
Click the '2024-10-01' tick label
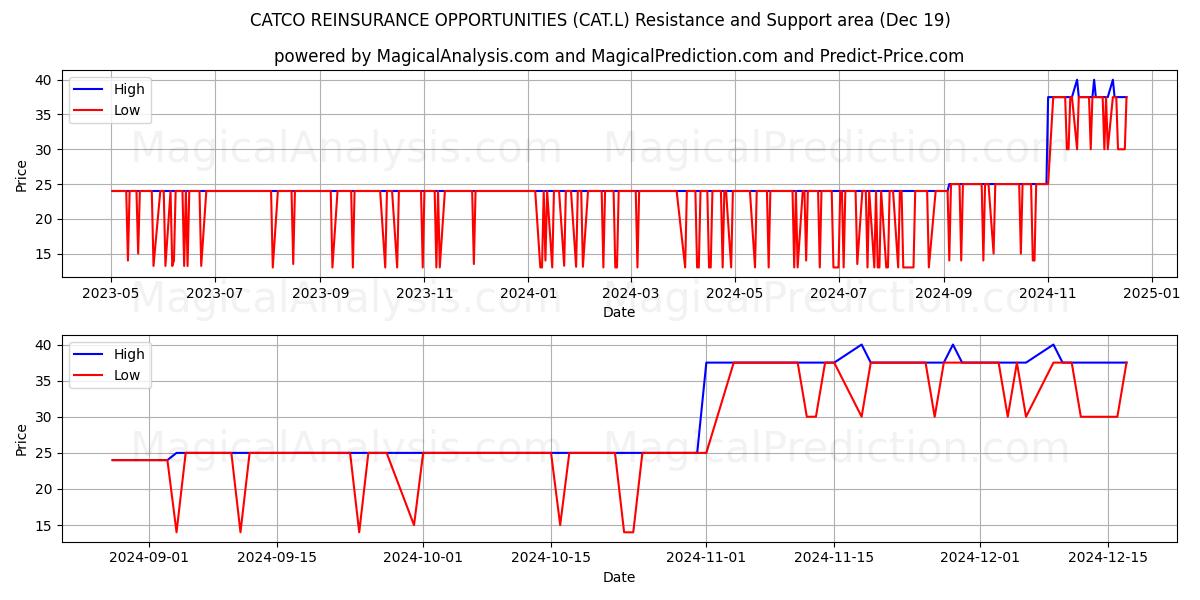[x=423, y=557]
